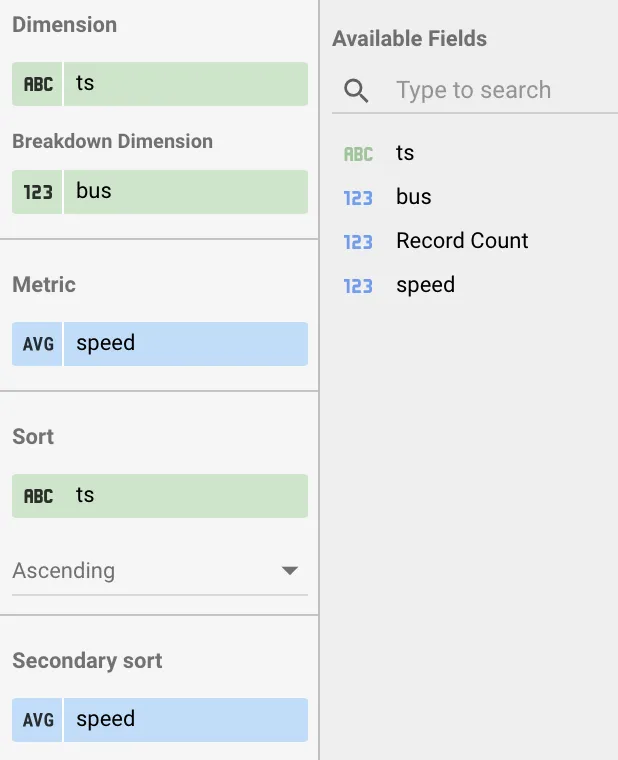Select the speed chip under Metric
618x760 pixels.
click(x=185, y=343)
